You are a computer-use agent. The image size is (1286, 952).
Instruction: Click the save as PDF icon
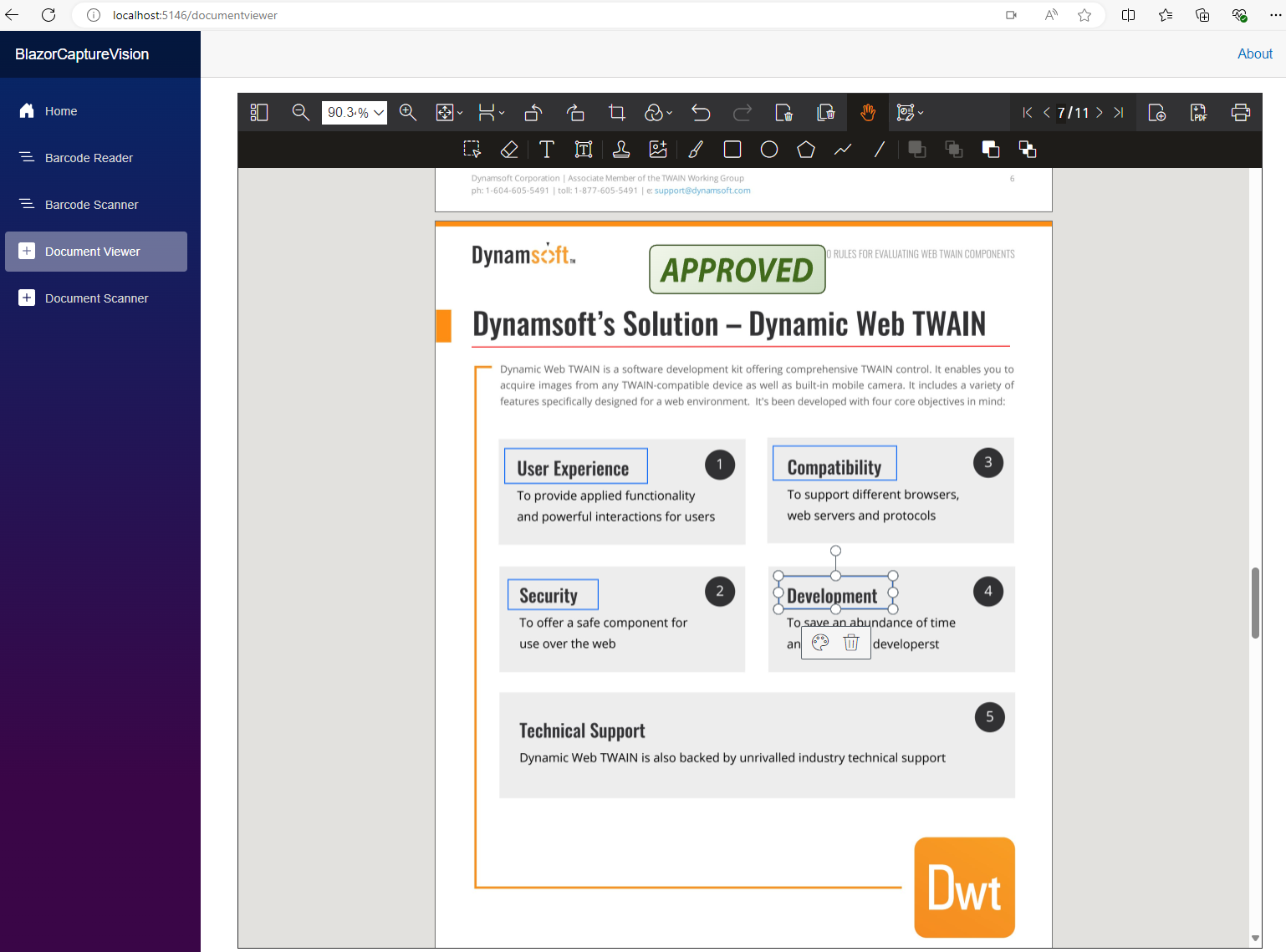(x=1199, y=113)
